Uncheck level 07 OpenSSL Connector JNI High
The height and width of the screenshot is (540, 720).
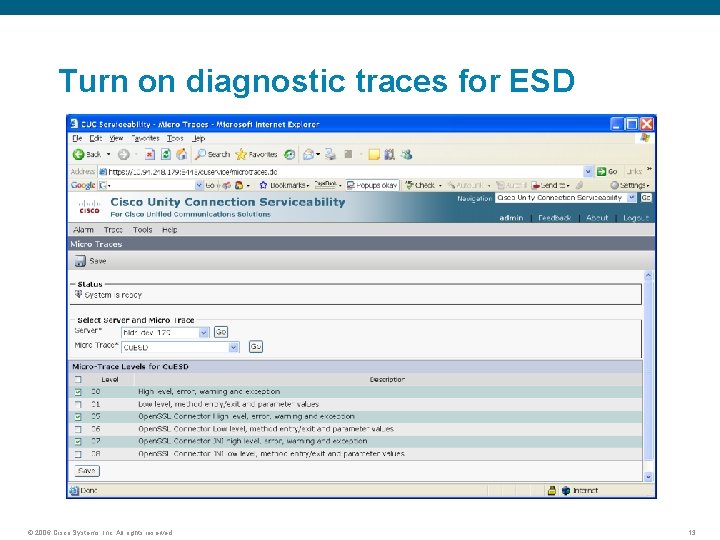[x=78, y=441]
